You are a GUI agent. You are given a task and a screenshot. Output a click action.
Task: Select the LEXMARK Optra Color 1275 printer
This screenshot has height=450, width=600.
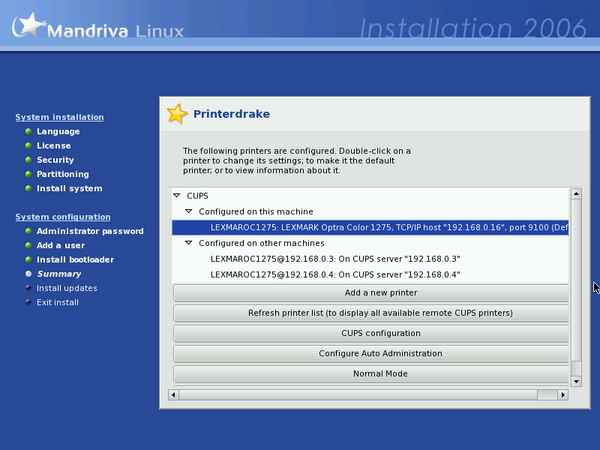[x=370, y=227]
